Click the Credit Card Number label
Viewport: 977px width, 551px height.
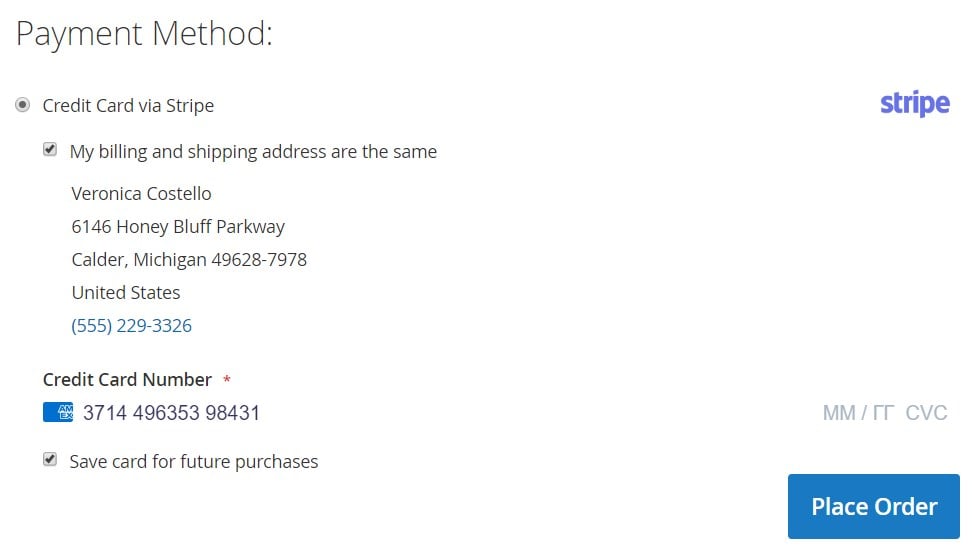click(x=127, y=379)
